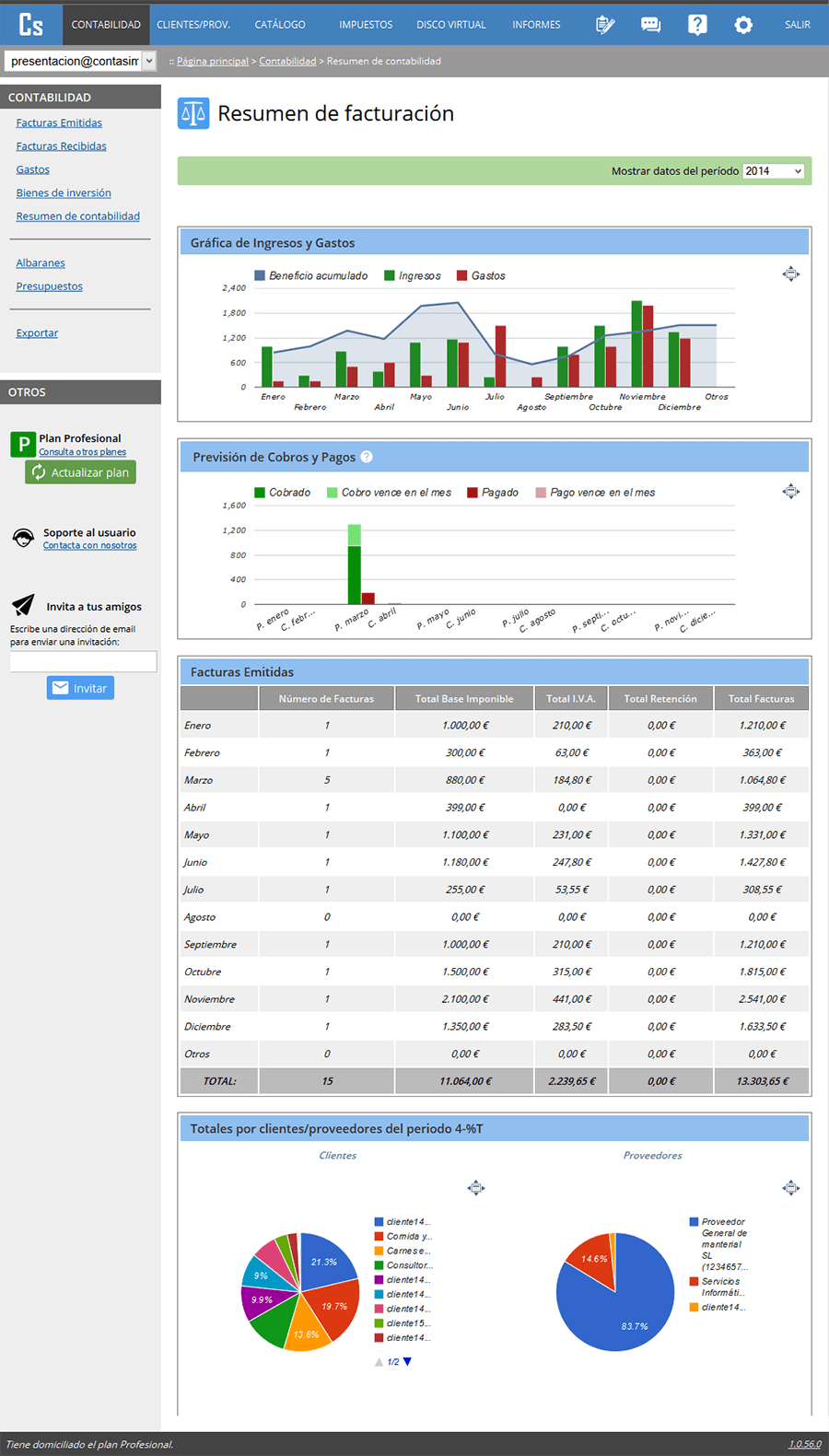Open the IMPUESTOS menu
Image resolution: width=829 pixels, height=1456 pixels.
pyautogui.click(x=366, y=25)
